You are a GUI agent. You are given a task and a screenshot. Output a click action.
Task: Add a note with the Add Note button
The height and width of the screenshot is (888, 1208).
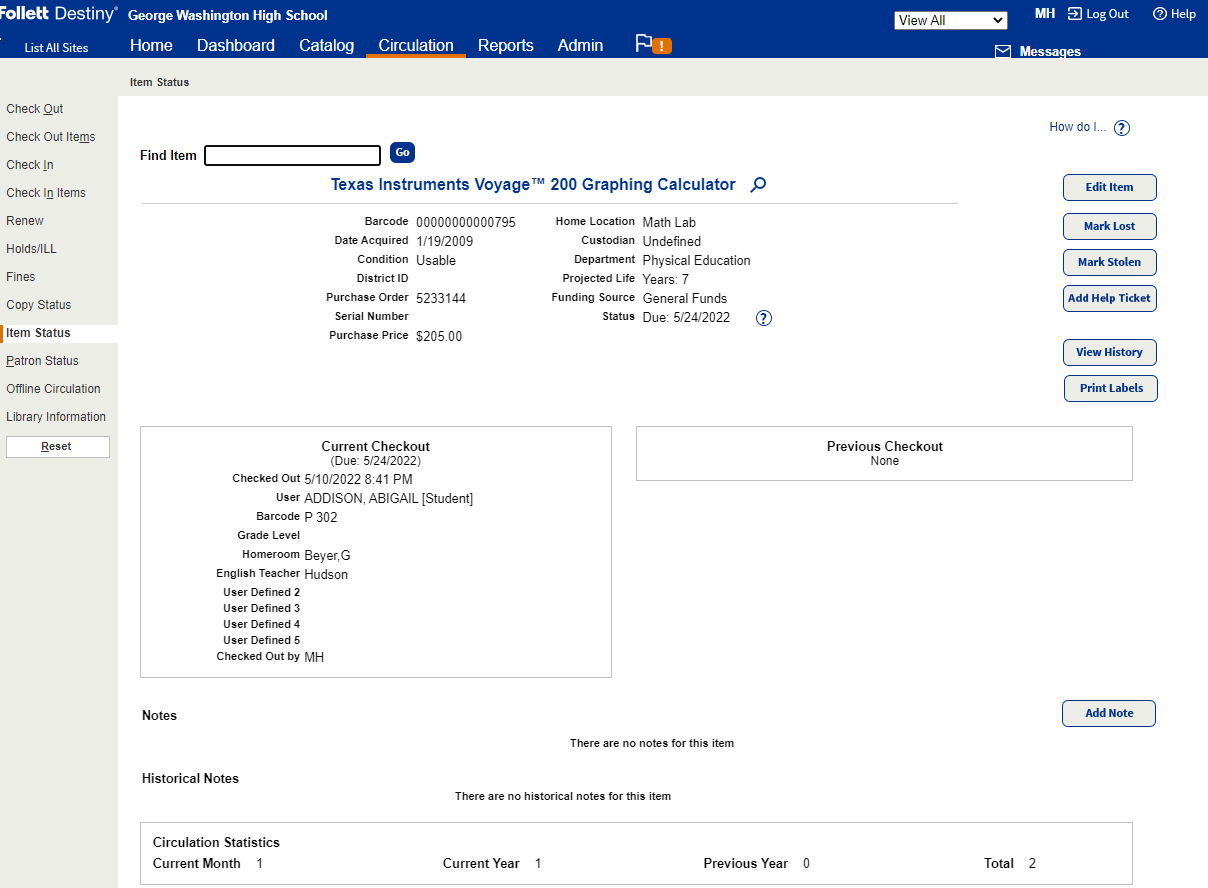pos(1108,713)
